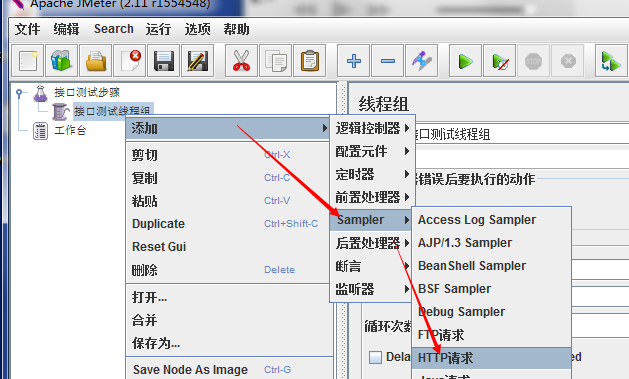The height and width of the screenshot is (379, 629).
Task: Click the Paste clipboard icon
Action: 310,61
